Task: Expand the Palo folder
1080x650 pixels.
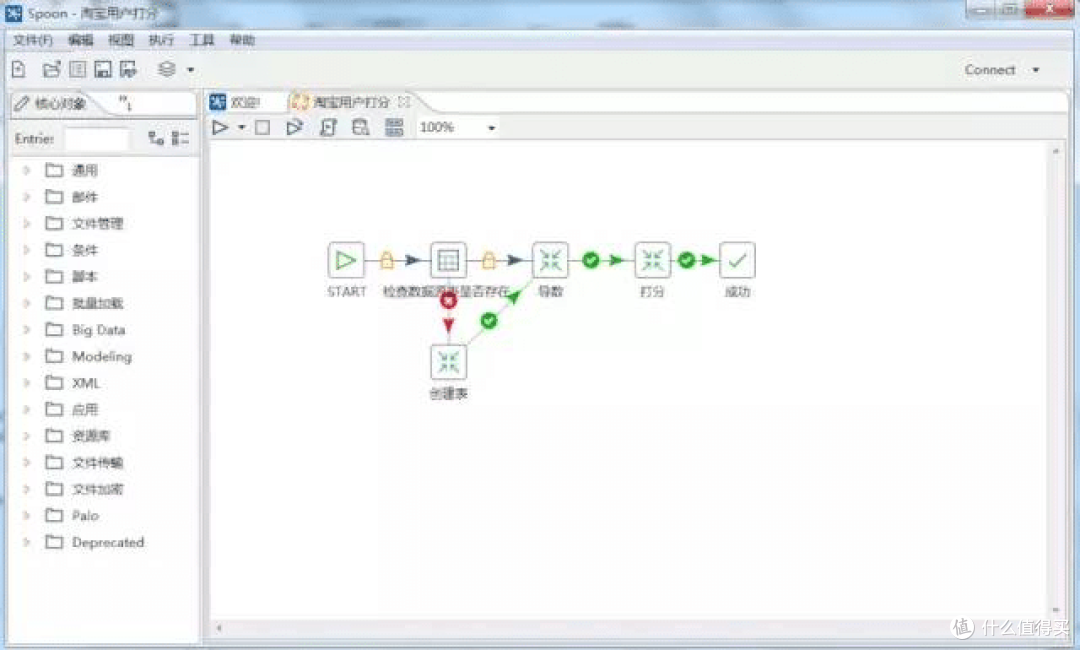Action: click(x=26, y=515)
